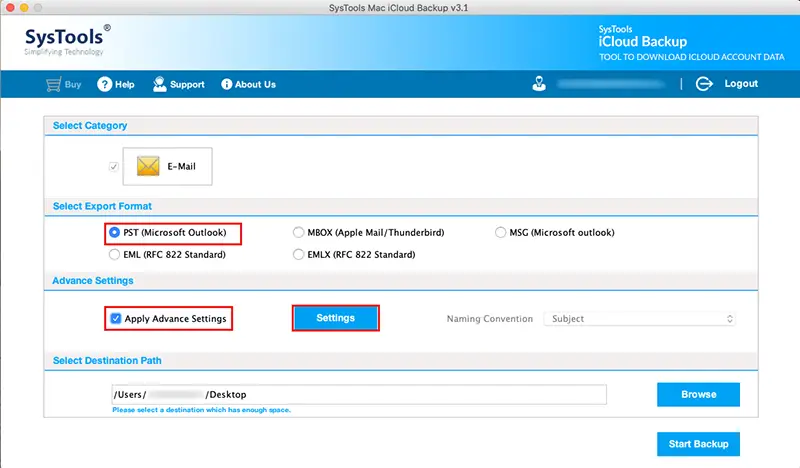Click the iCloud Backup title text
The height and width of the screenshot is (468, 800).
pyautogui.click(x=642, y=41)
